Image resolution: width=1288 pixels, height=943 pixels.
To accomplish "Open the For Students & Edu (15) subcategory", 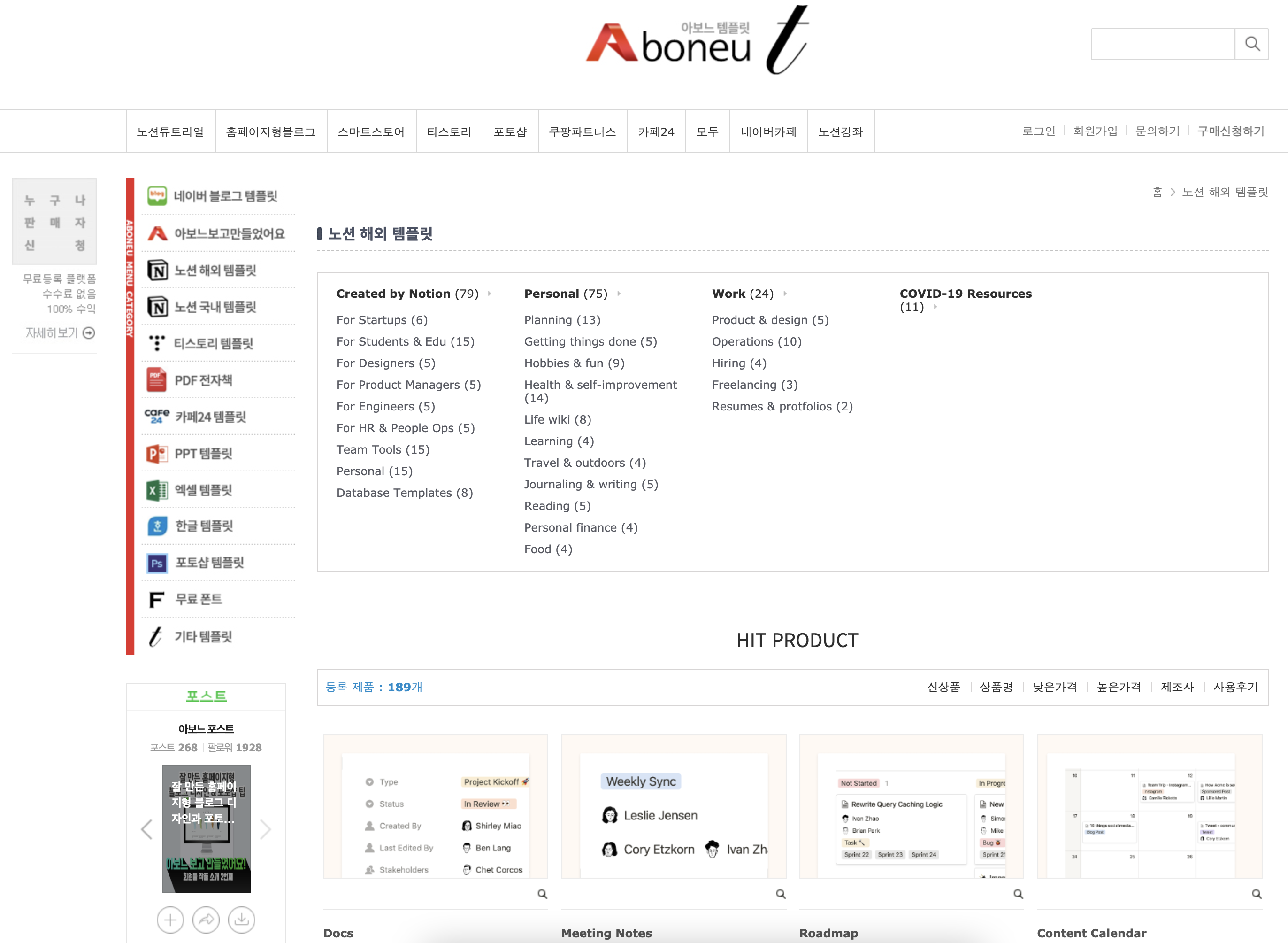I will point(406,341).
